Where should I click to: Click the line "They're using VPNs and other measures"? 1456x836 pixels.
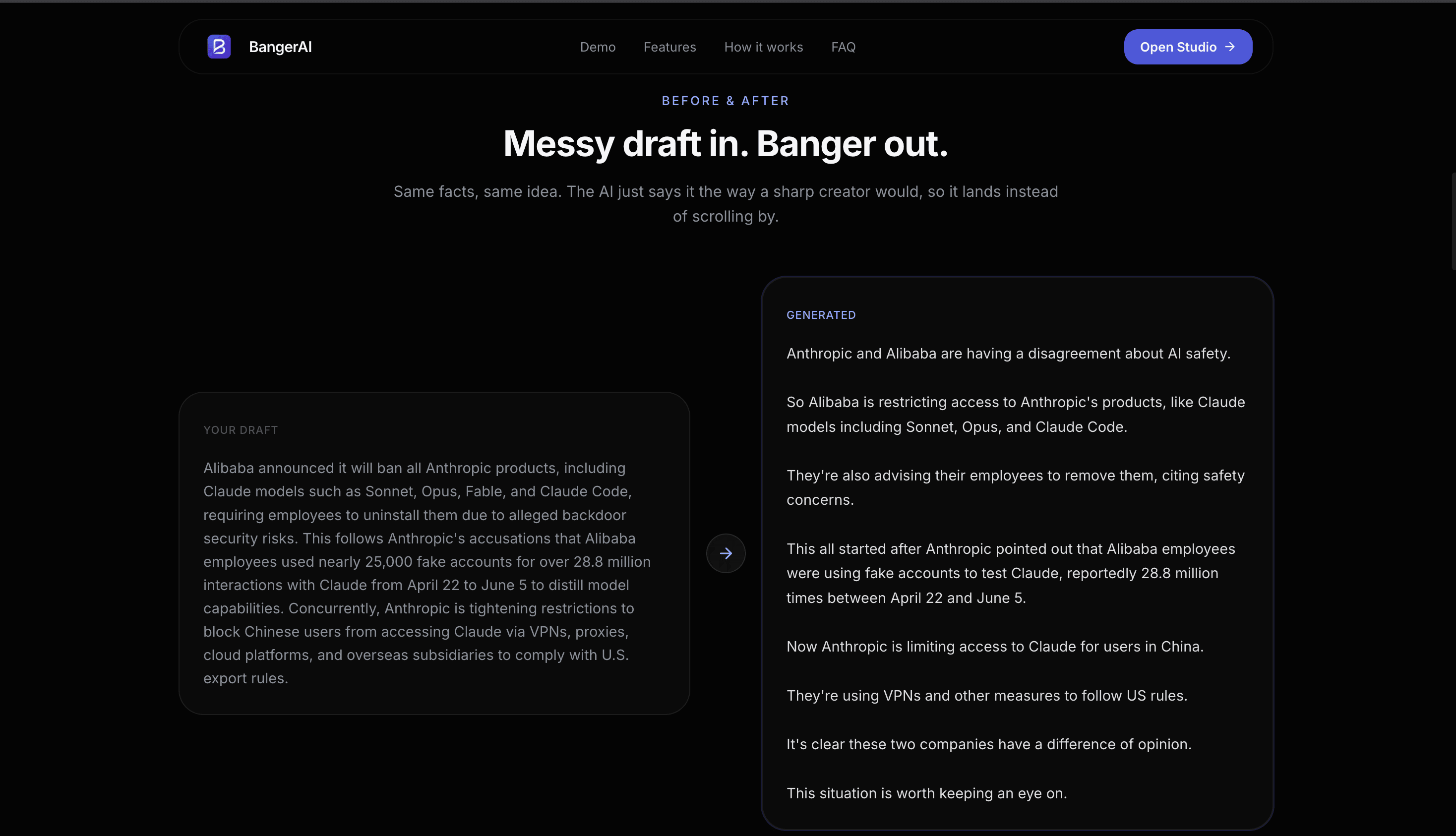point(987,695)
